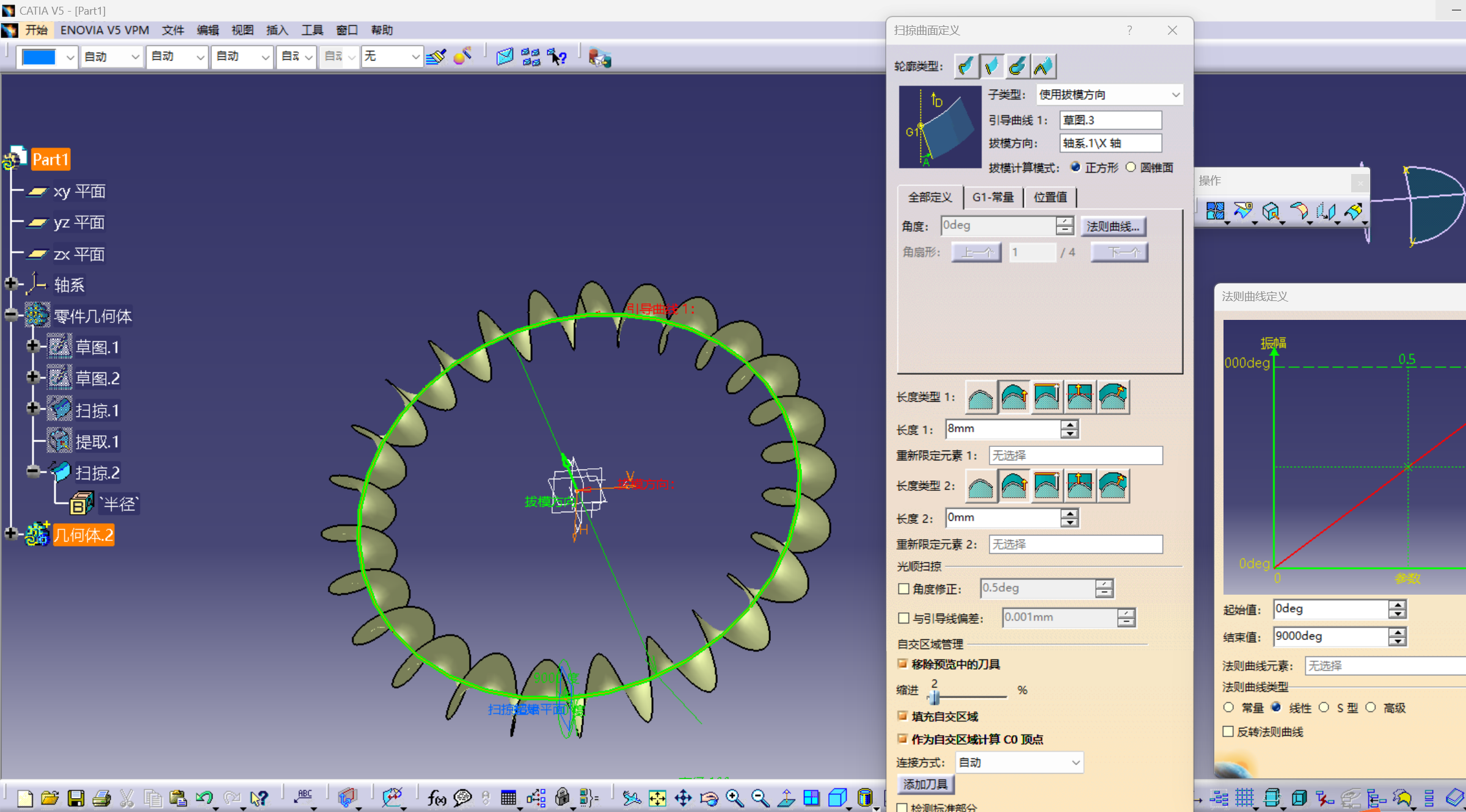Open the 连接方式 dropdown

click(1076, 763)
